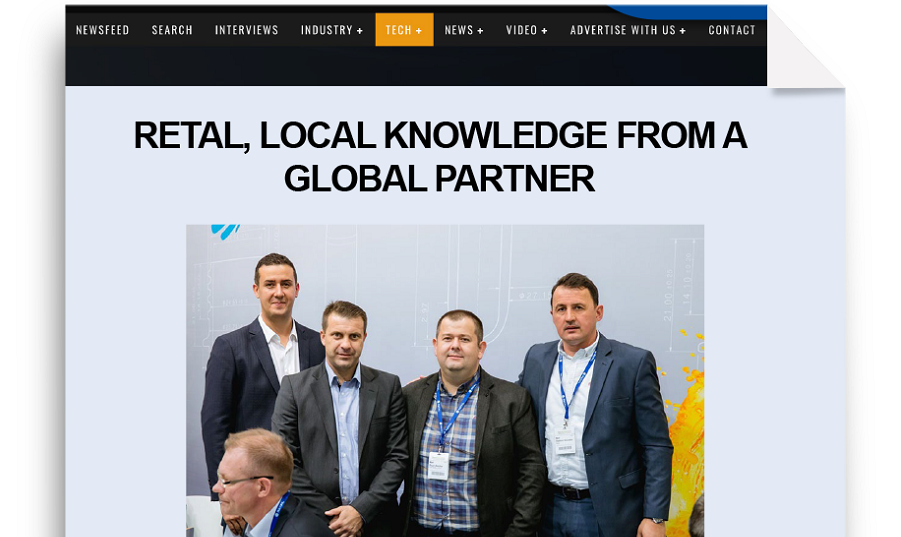Screen dimensions: 901x537
Task: Click the folded page corner graphic
Action: [x=806, y=51]
